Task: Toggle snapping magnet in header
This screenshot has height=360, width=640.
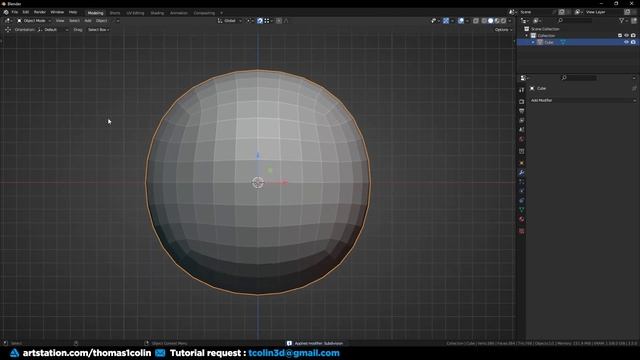Action: (260, 20)
